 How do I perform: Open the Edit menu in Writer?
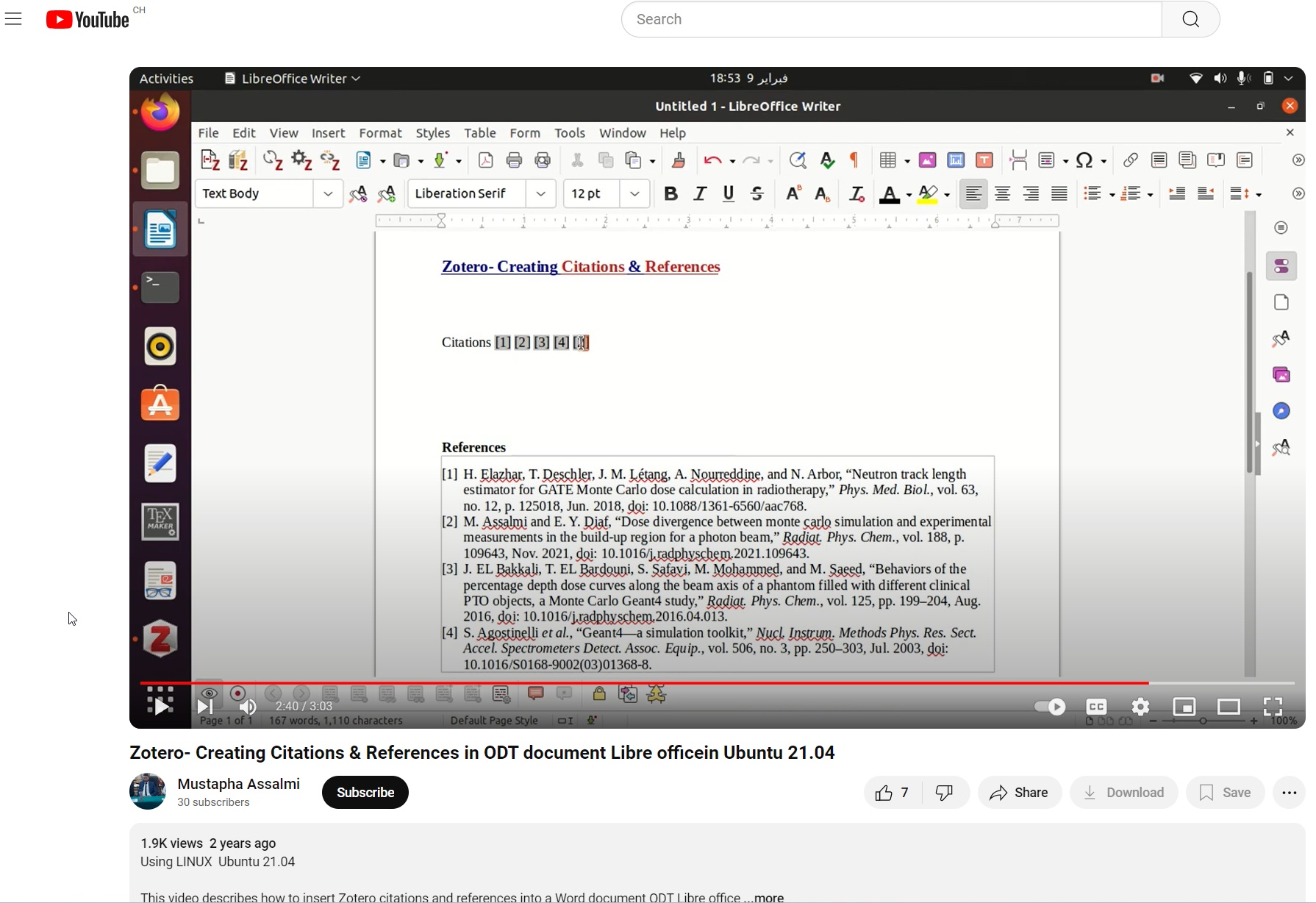pos(244,133)
